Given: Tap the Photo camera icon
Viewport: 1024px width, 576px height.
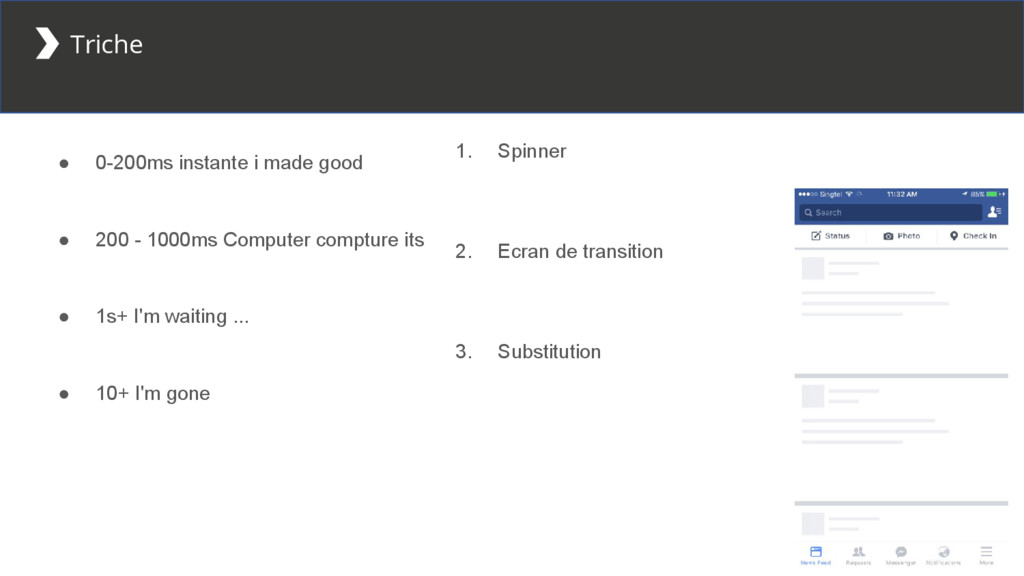Looking at the screenshot, I should [x=888, y=236].
